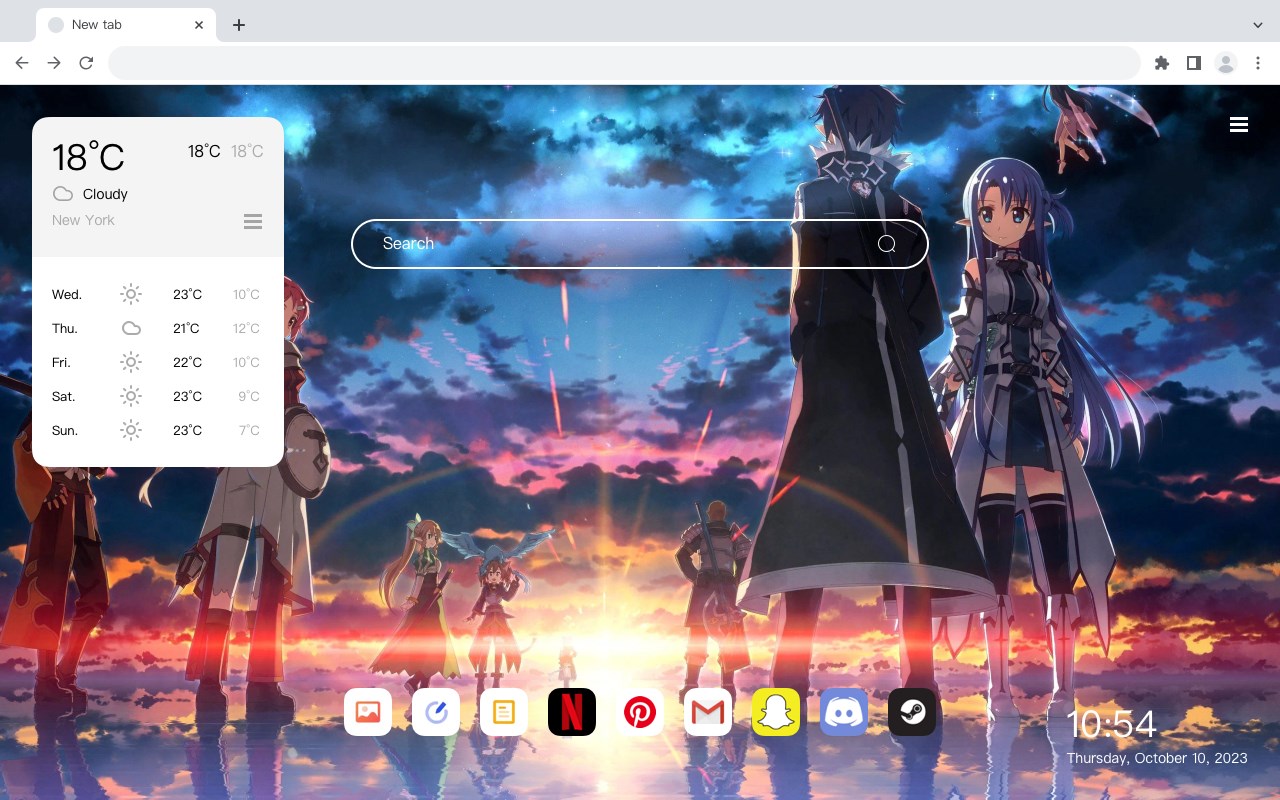Click the browser back arrow
1280x800 pixels.
click(22, 63)
